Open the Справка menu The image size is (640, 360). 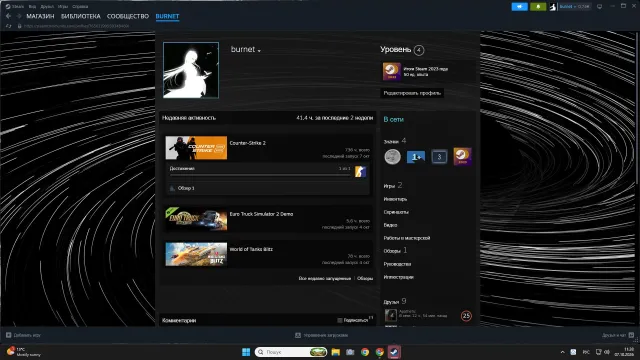pos(80,7)
